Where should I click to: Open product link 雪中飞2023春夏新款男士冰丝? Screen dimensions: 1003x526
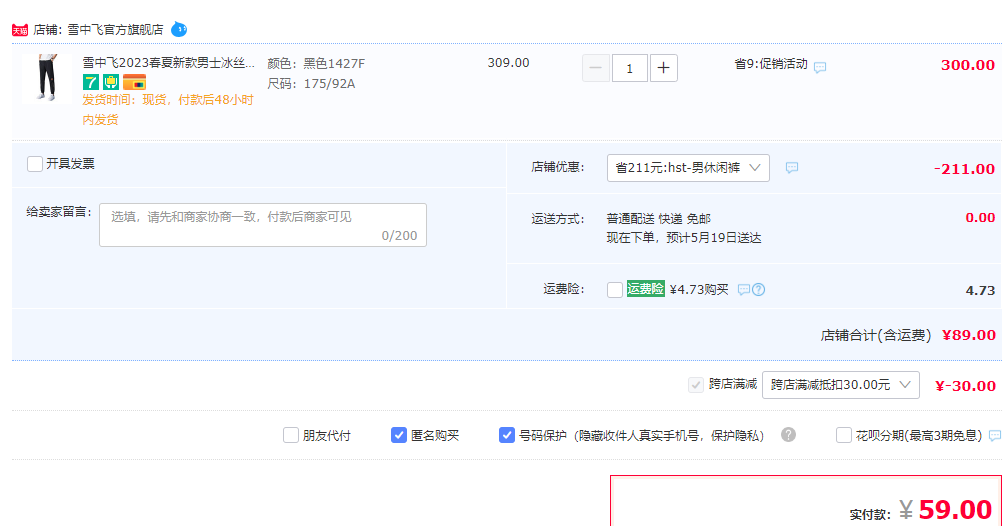[x=169, y=63]
